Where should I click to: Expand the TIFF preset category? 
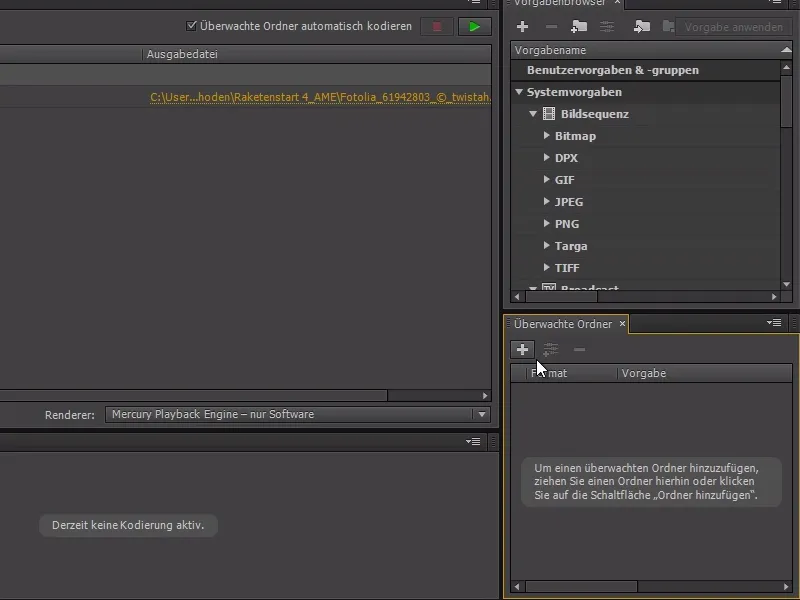tap(546, 267)
